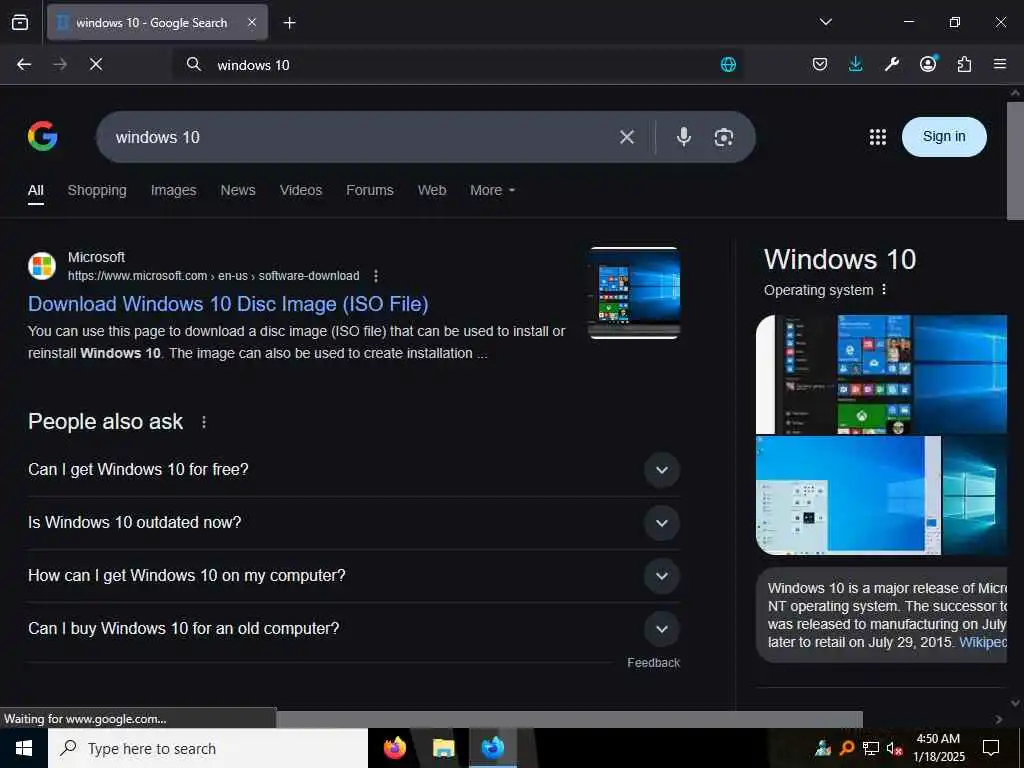Image resolution: width=1024 pixels, height=768 pixels.
Task: Go back to the previous page
Action: (x=24, y=64)
